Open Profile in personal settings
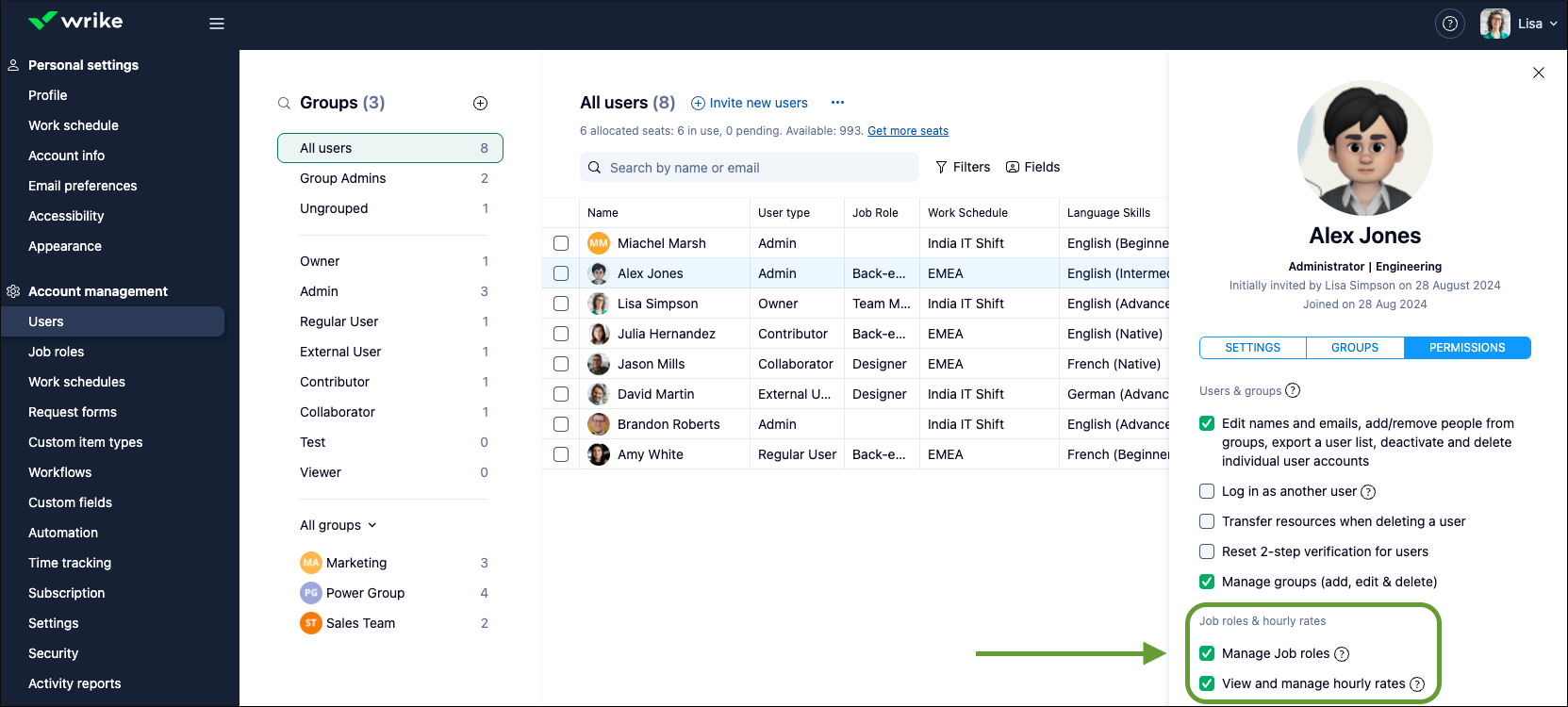 click(x=48, y=95)
